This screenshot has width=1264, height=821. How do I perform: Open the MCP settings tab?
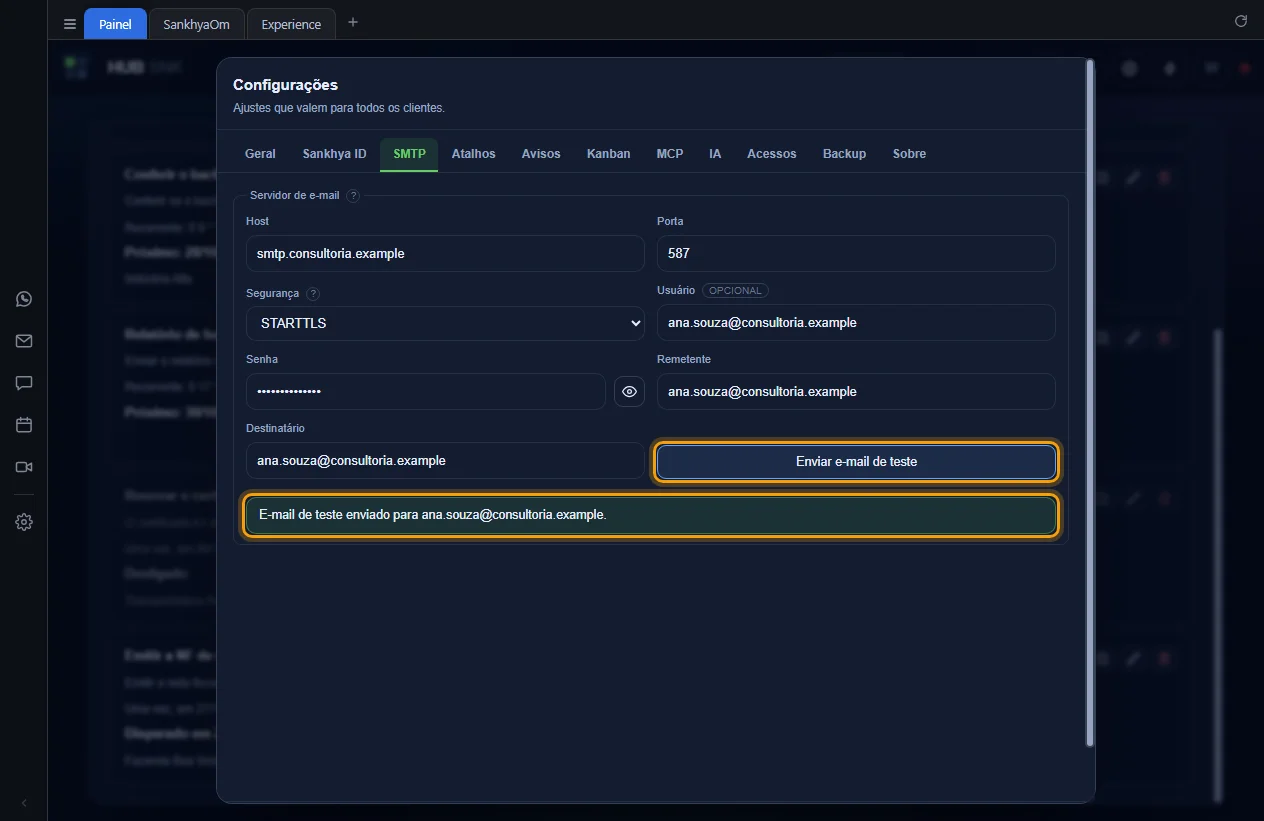coord(670,154)
